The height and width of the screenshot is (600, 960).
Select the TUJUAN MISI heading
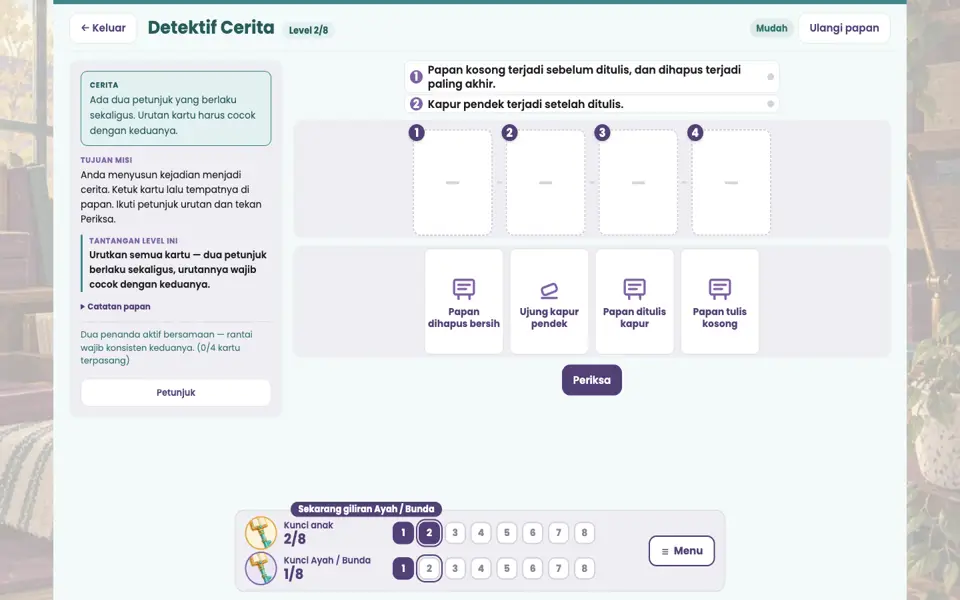(106, 160)
